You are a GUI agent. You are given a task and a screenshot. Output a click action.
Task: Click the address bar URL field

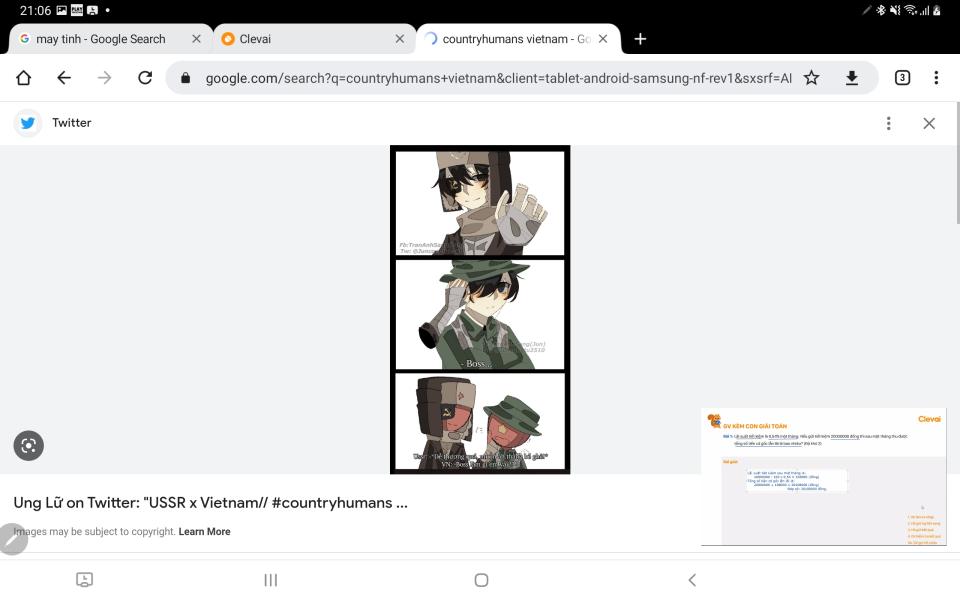click(x=498, y=78)
